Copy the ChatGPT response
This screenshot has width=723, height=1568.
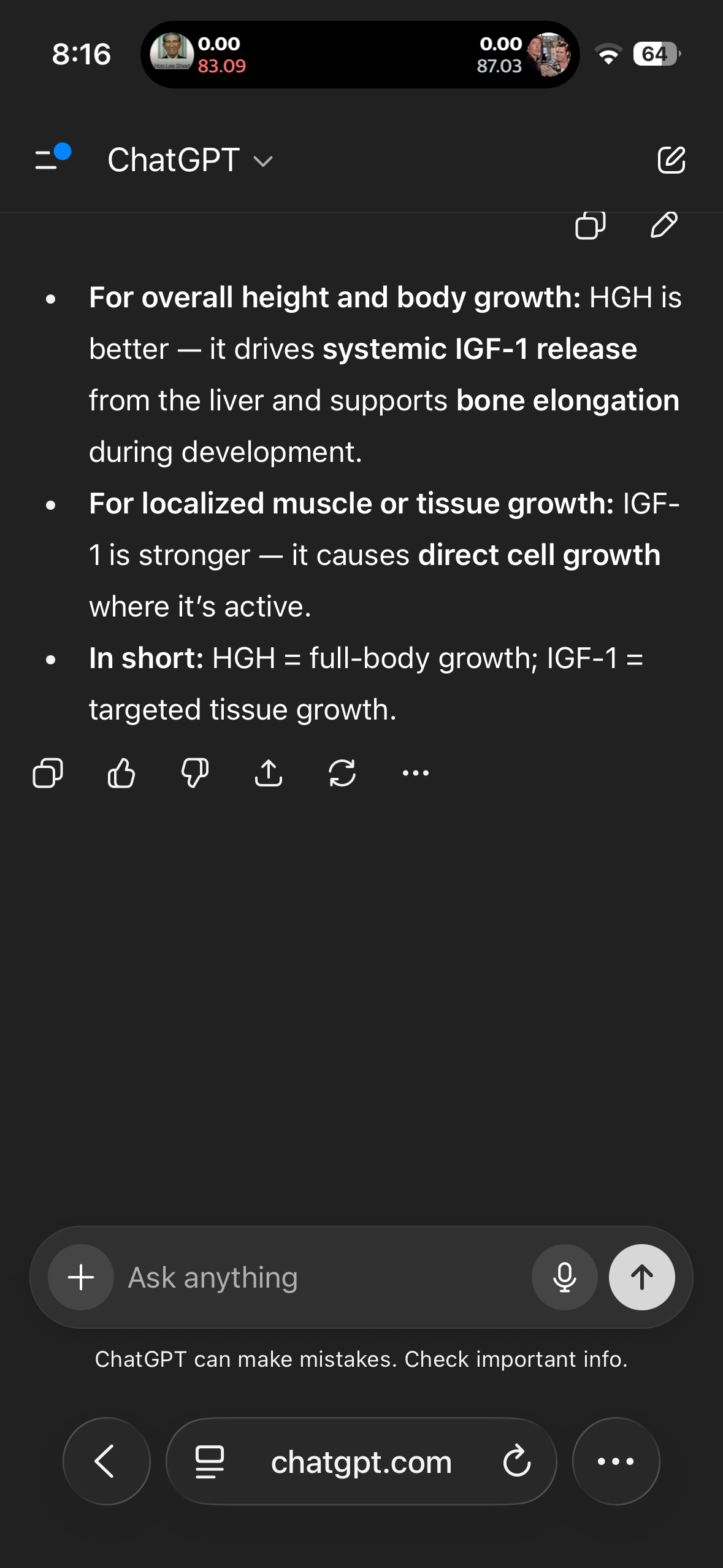pos(48,773)
